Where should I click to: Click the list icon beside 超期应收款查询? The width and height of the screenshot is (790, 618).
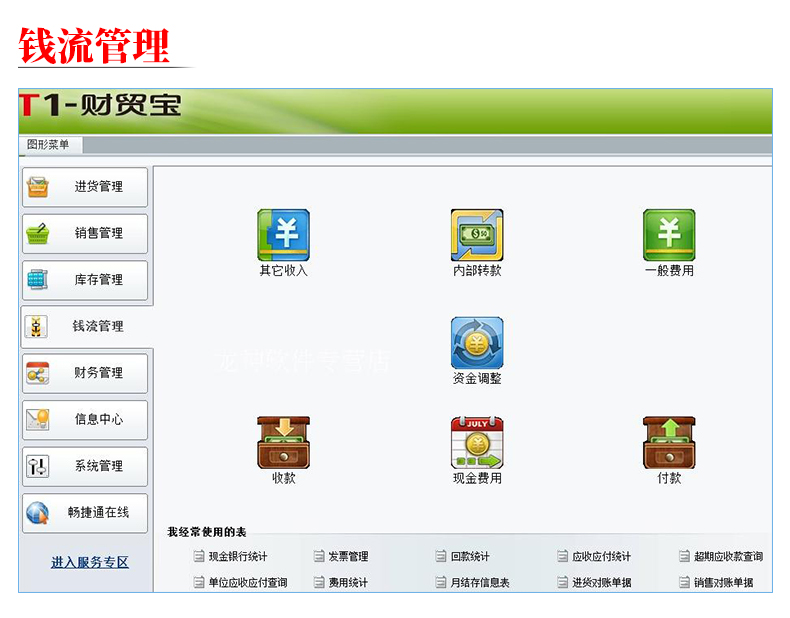[x=684, y=556]
